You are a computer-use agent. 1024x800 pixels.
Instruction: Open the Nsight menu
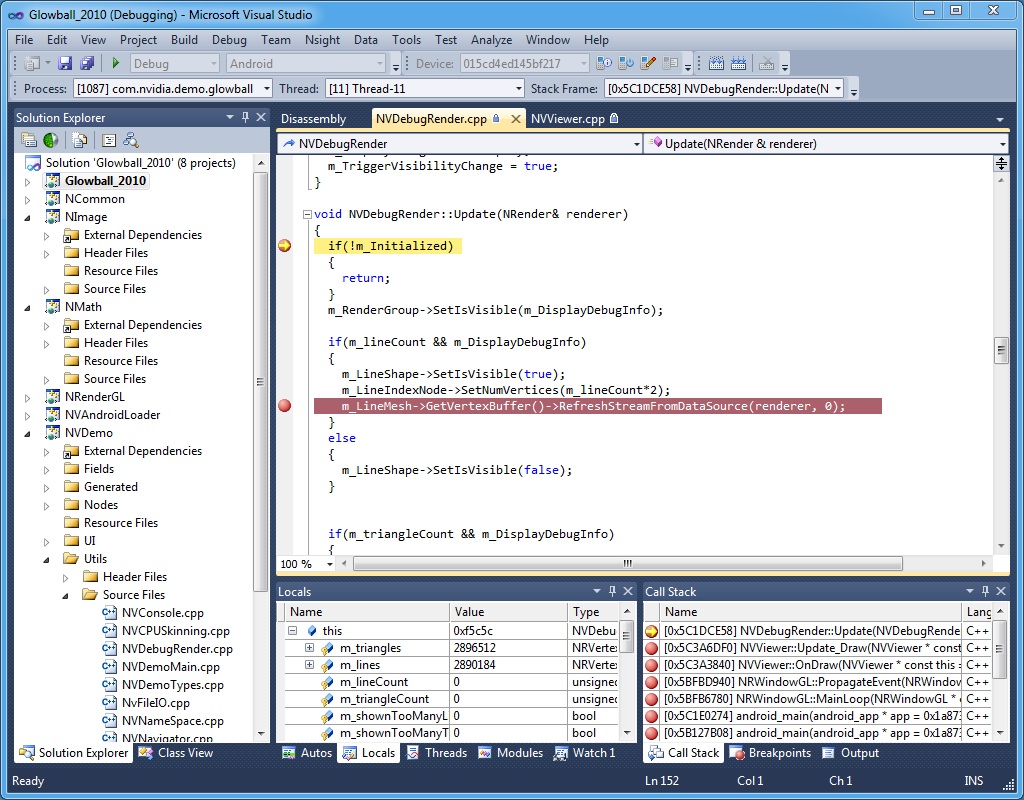[x=322, y=40]
